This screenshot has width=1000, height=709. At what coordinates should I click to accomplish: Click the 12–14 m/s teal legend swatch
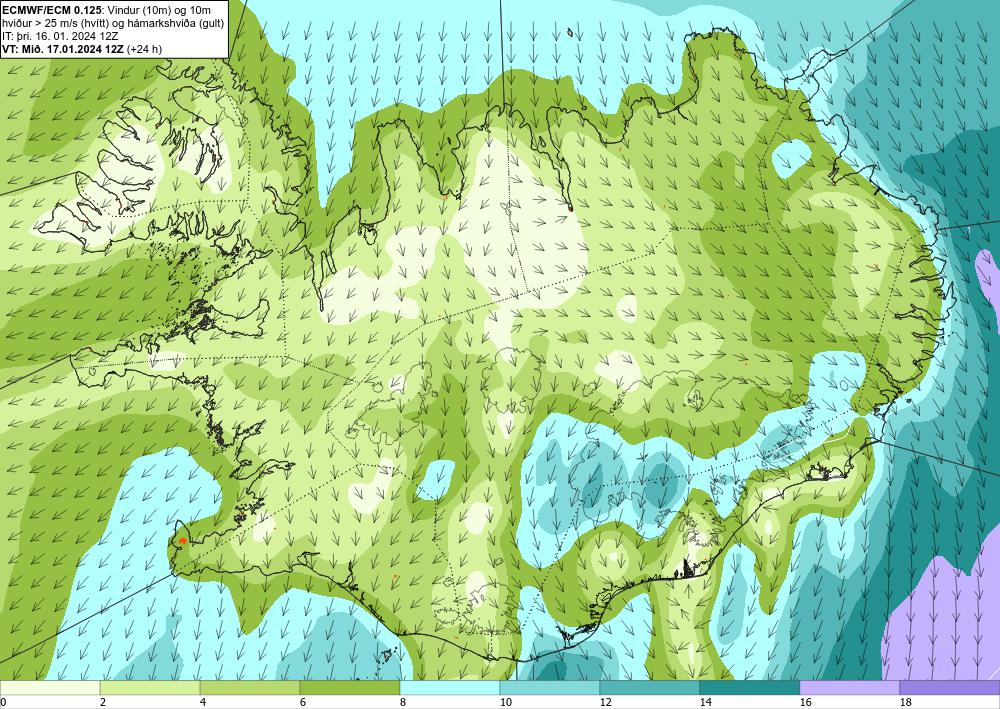tap(650, 688)
